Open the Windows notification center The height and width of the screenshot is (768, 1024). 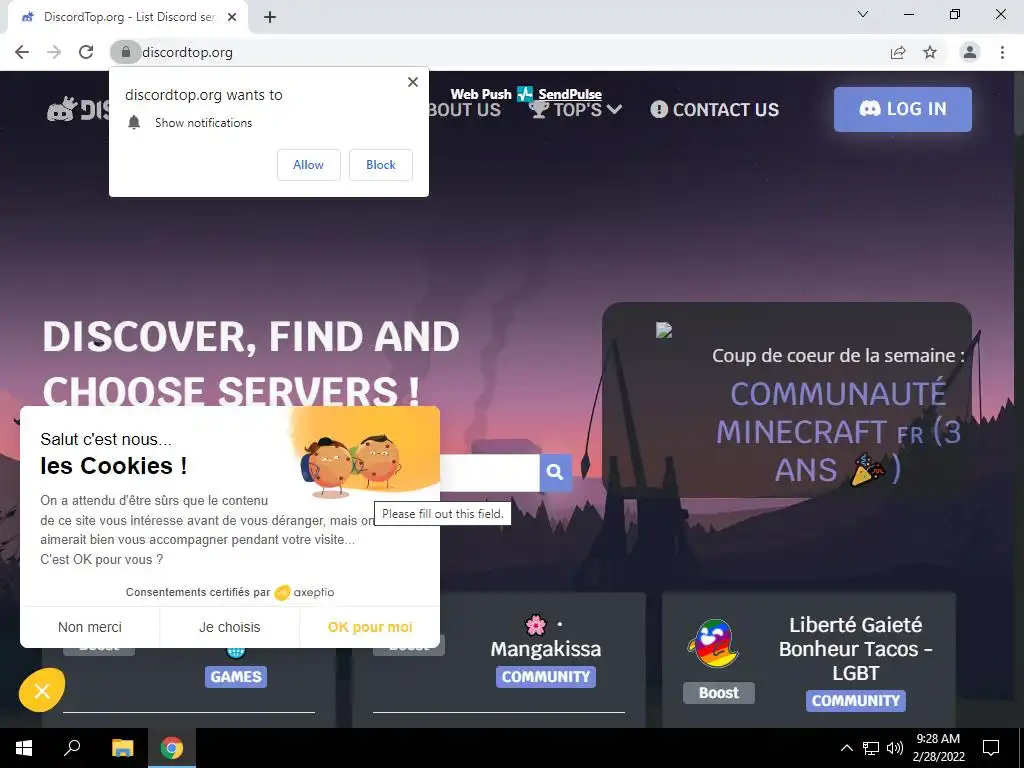coord(991,748)
